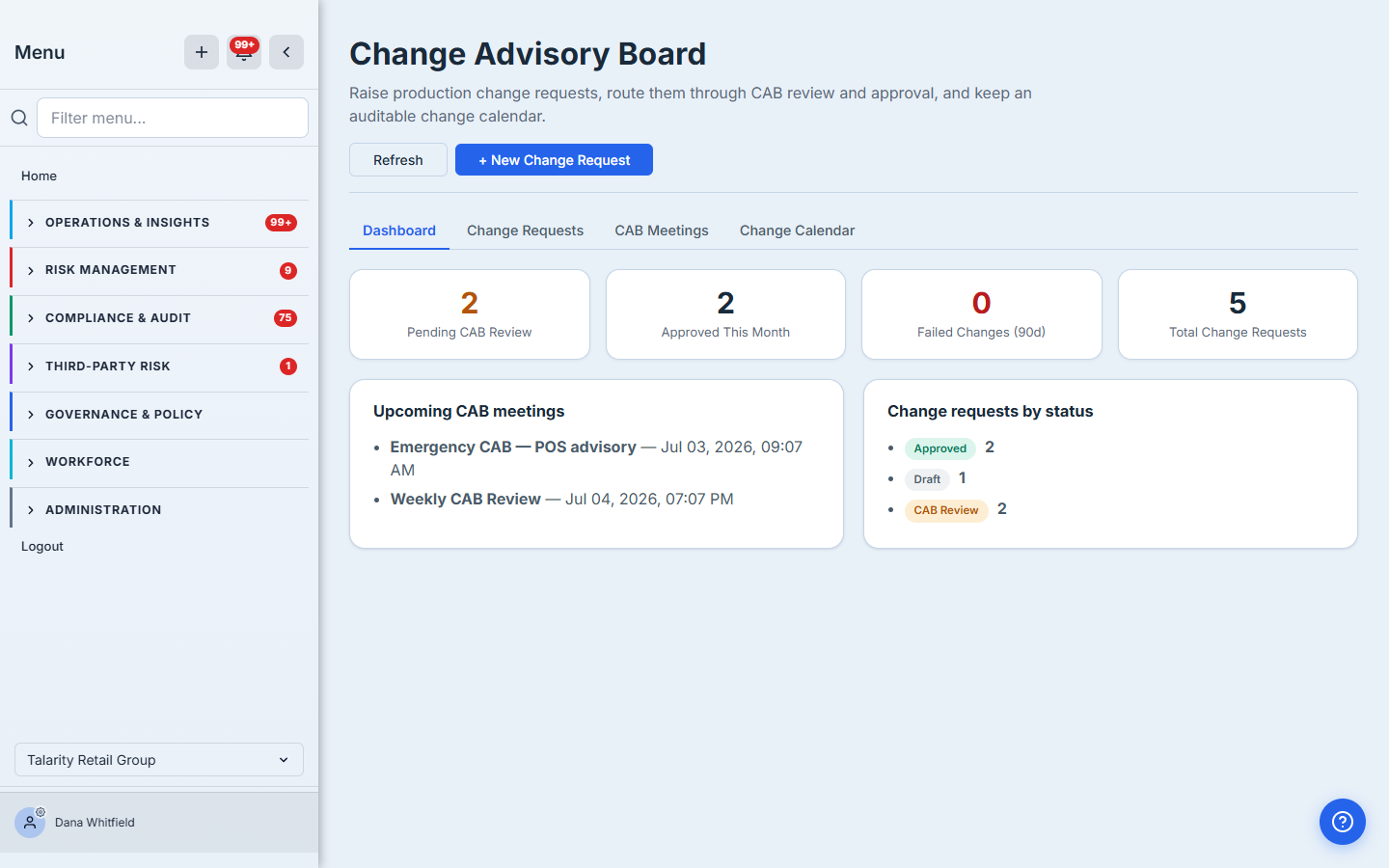The width and height of the screenshot is (1389, 868).
Task: Open the help question mark button
Action: (x=1343, y=822)
